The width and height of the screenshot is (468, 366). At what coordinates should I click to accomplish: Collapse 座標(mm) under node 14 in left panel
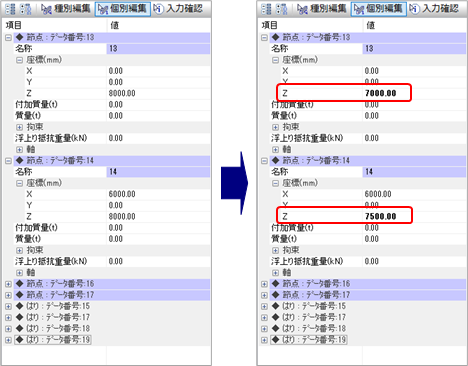pyautogui.click(x=19, y=183)
